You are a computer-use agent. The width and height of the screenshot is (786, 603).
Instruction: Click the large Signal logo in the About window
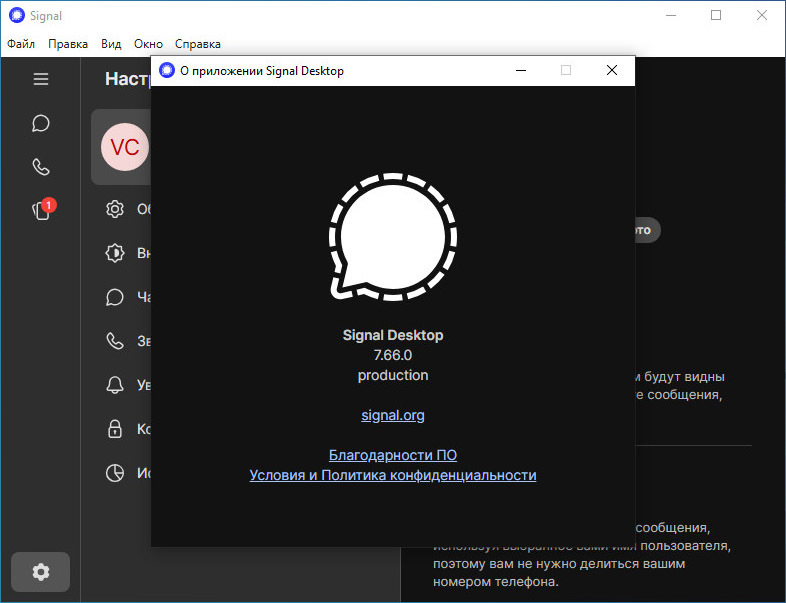393,237
